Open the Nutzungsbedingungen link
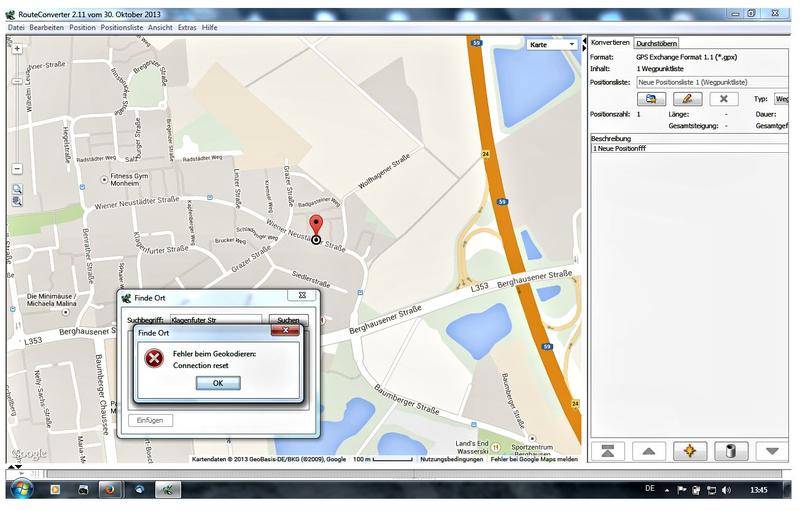 pyautogui.click(x=452, y=459)
